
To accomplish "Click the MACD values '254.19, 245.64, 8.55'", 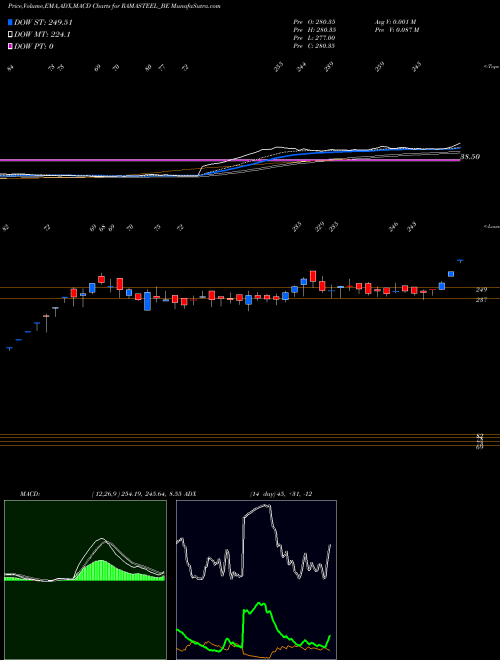I will [x=153, y=494].
